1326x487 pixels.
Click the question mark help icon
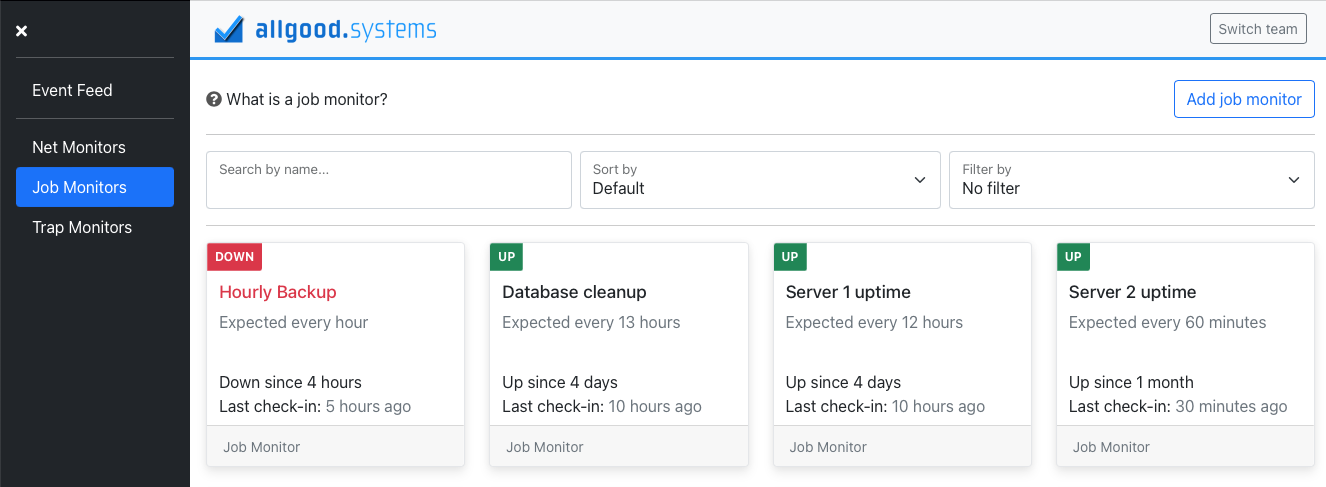(x=213, y=100)
